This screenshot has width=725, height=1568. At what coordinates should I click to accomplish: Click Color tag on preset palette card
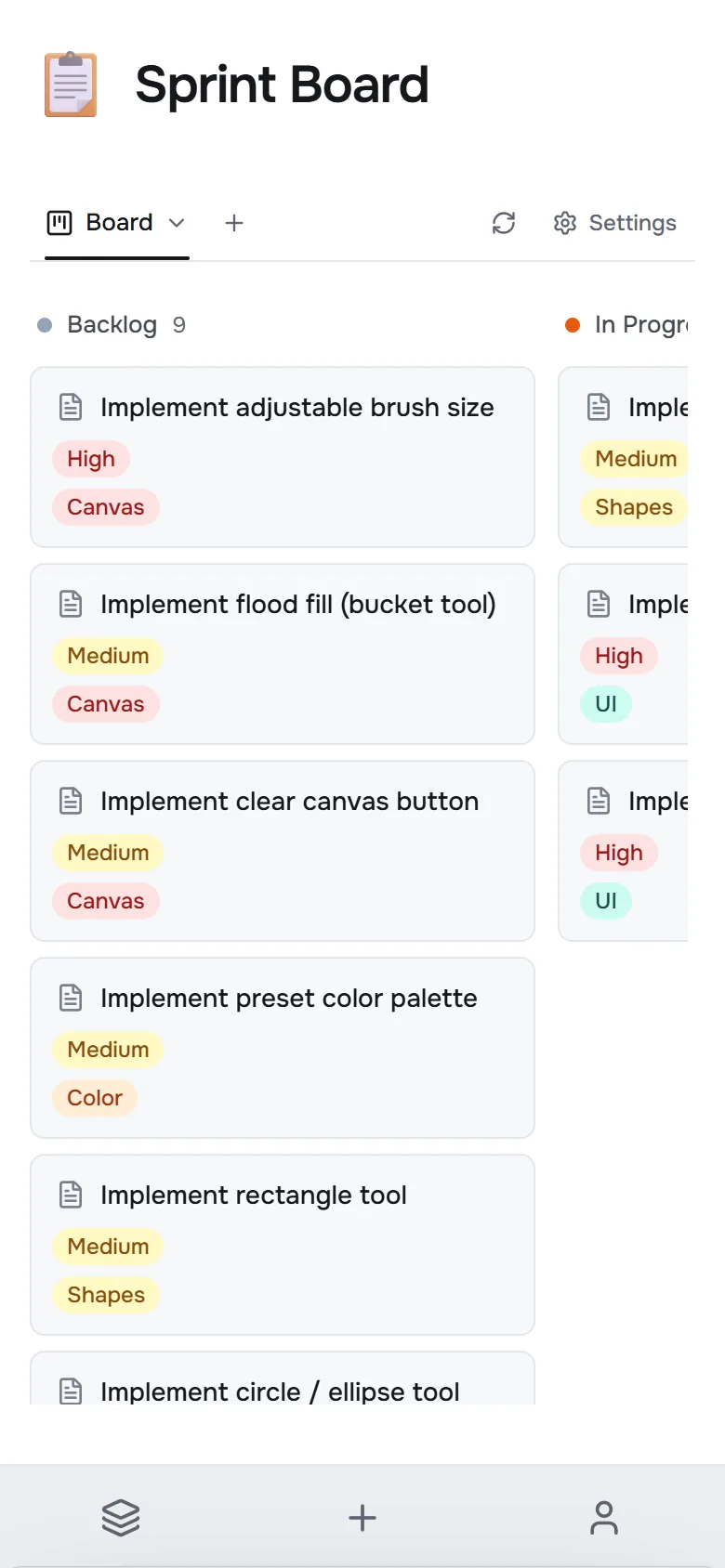click(95, 1098)
